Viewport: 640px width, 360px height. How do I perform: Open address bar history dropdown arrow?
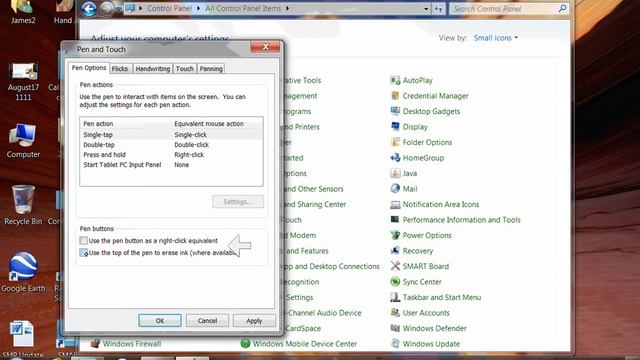pyautogui.click(x=426, y=9)
